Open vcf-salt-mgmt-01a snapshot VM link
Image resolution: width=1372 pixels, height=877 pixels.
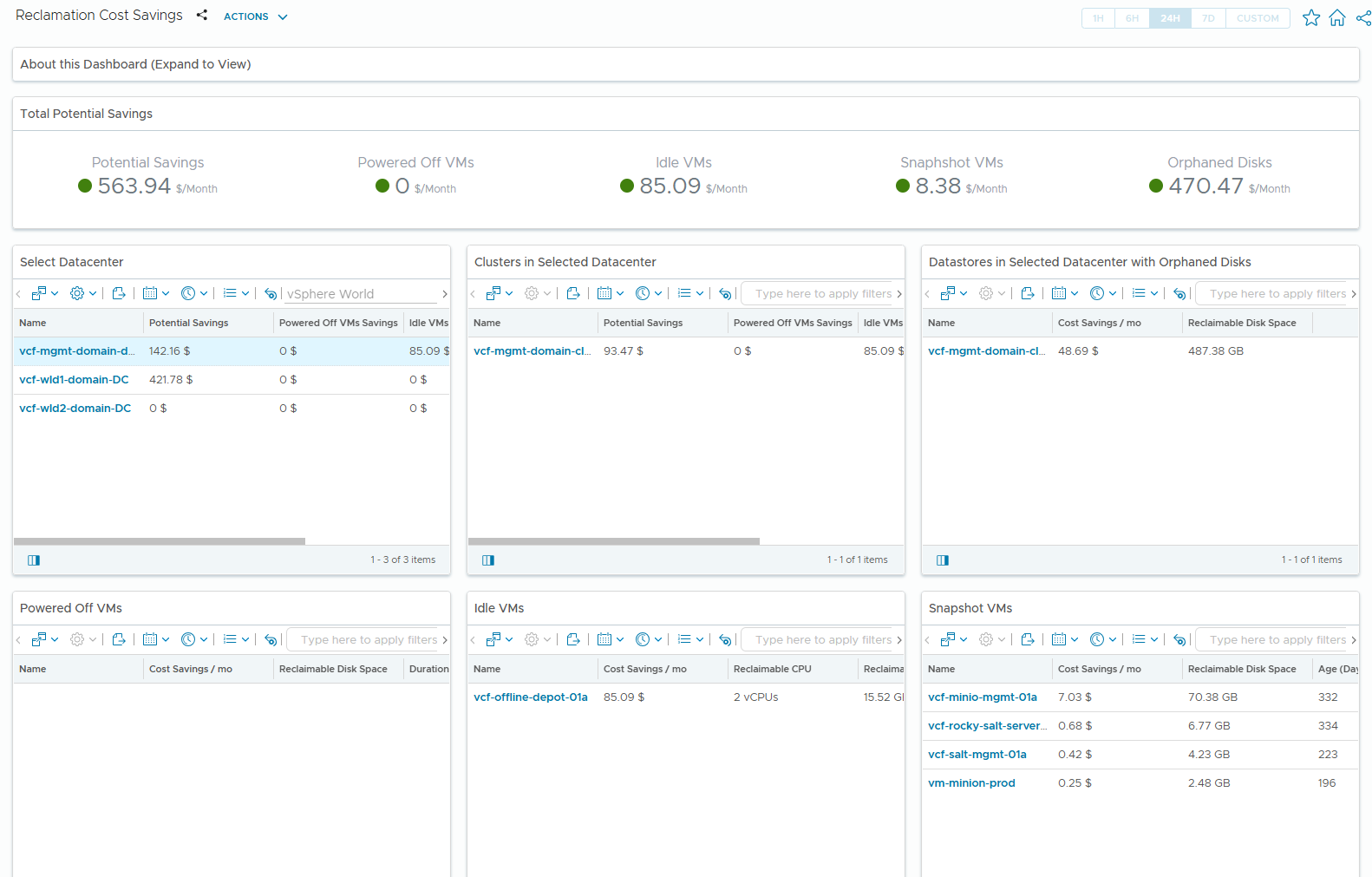click(977, 755)
